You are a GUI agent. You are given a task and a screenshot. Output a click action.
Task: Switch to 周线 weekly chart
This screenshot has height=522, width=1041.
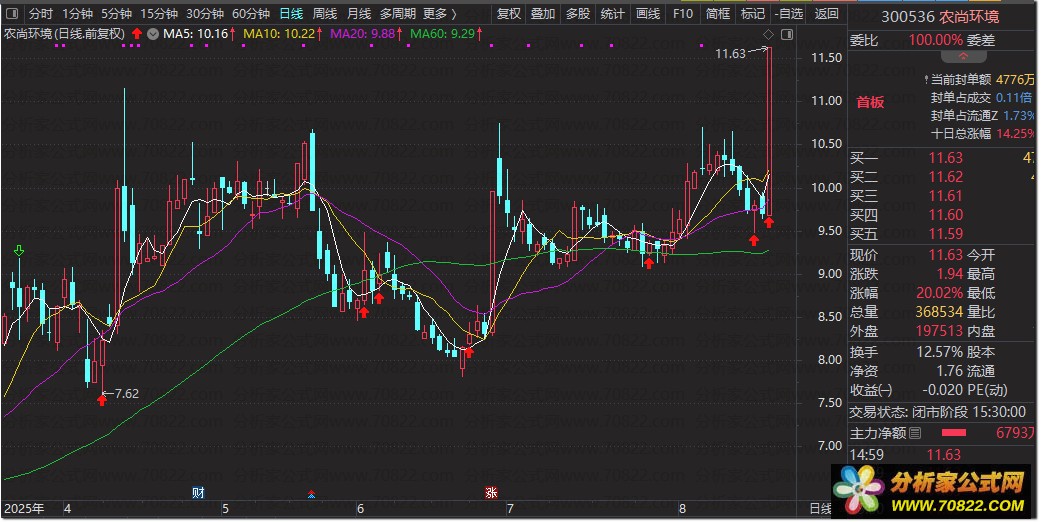(x=325, y=13)
